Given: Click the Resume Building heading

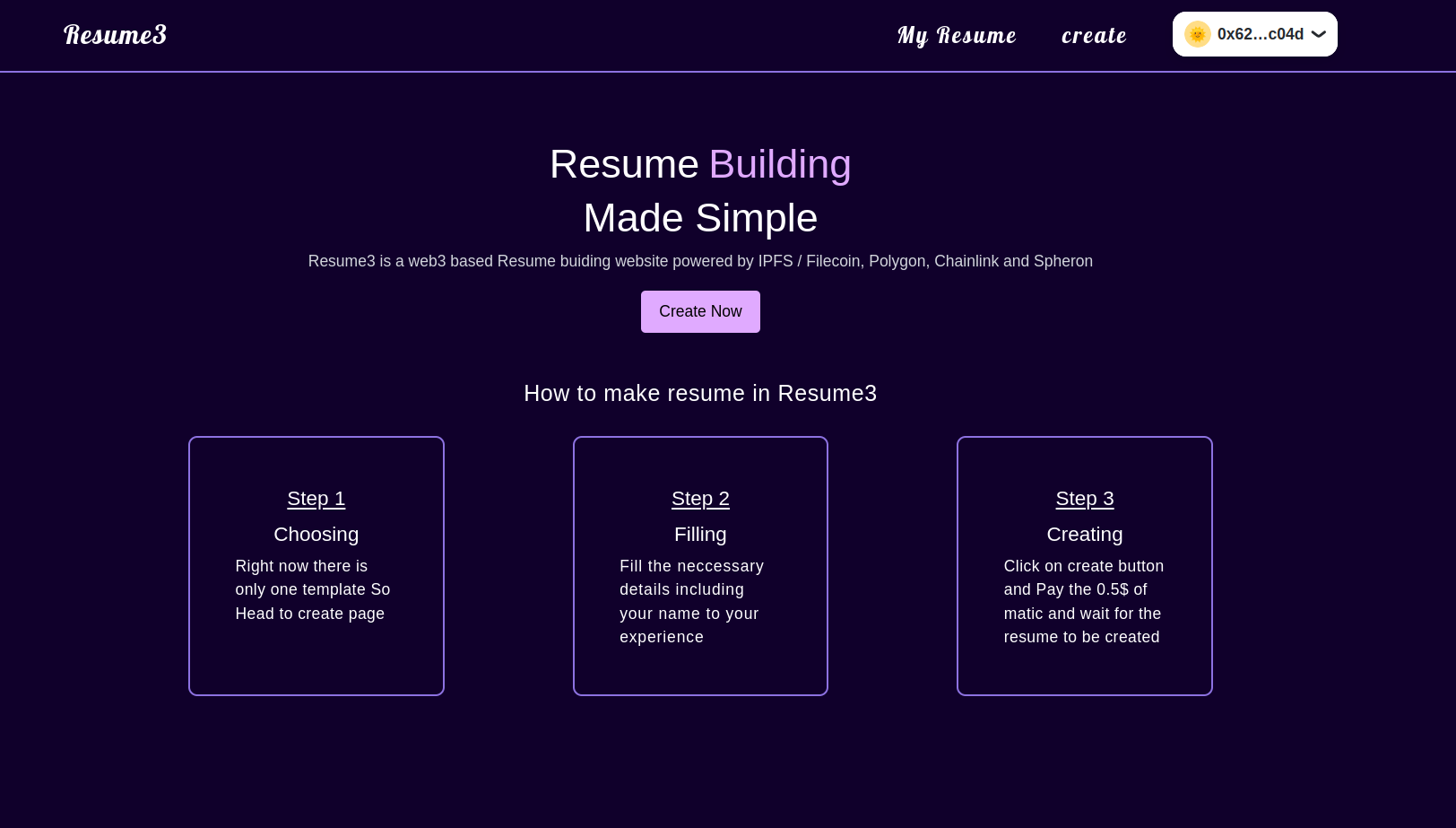Looking at the screenshot, I should 700,164.
